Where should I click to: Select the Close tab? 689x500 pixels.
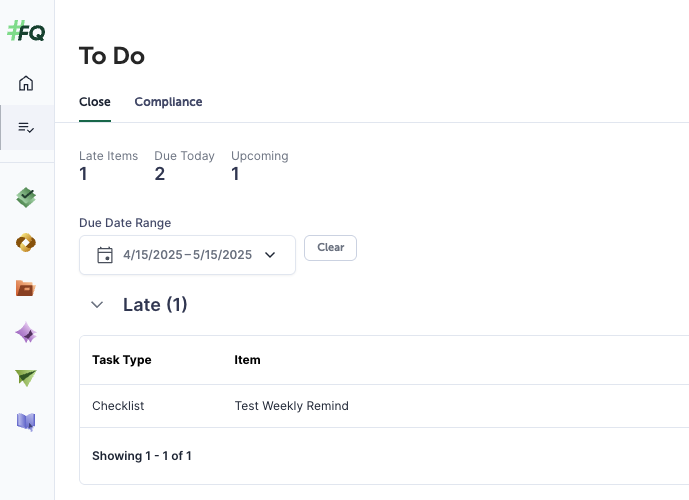click(95, 102)
